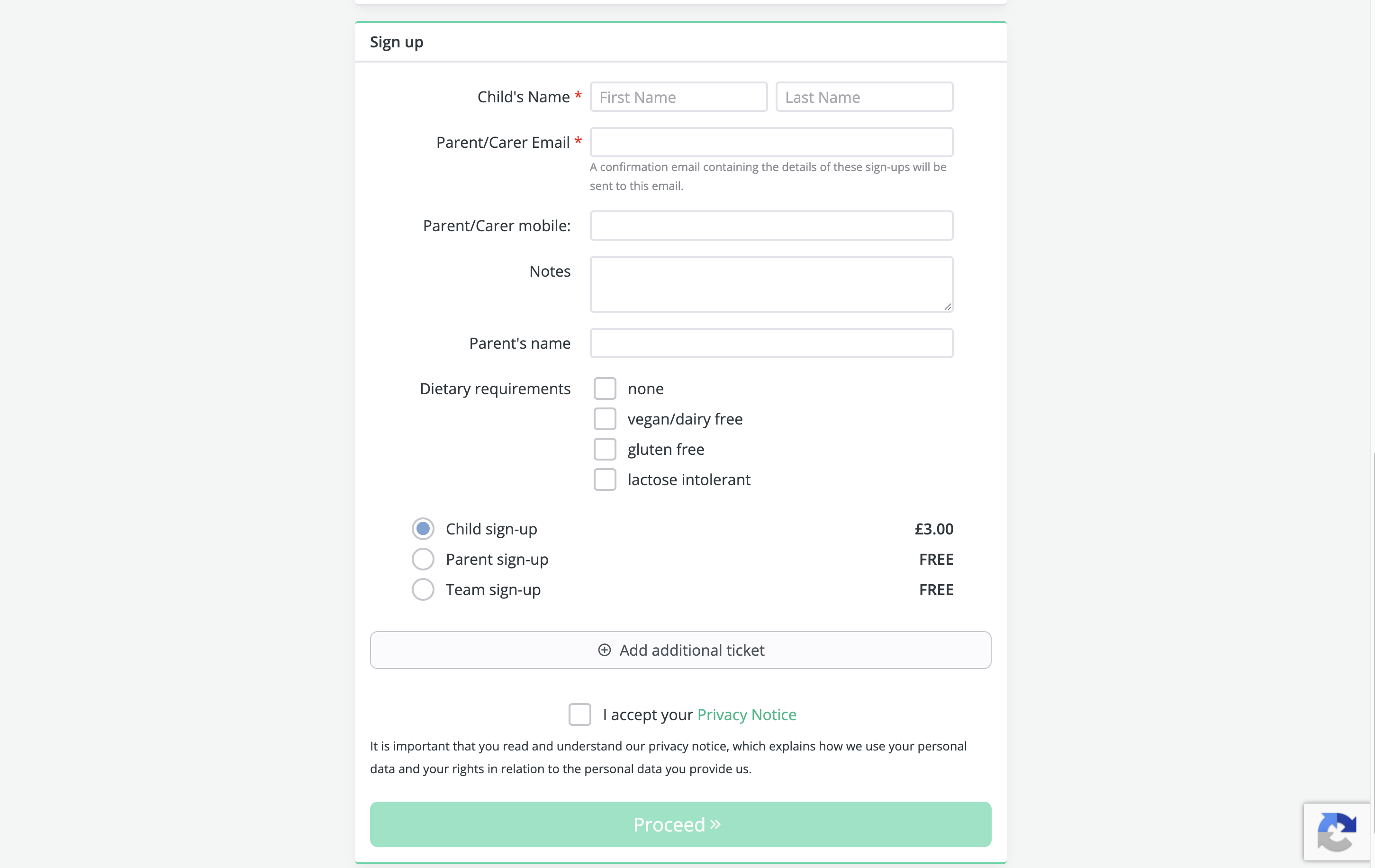
Task: Choose the Child sign-up radio option
Action: coord(423,528)
